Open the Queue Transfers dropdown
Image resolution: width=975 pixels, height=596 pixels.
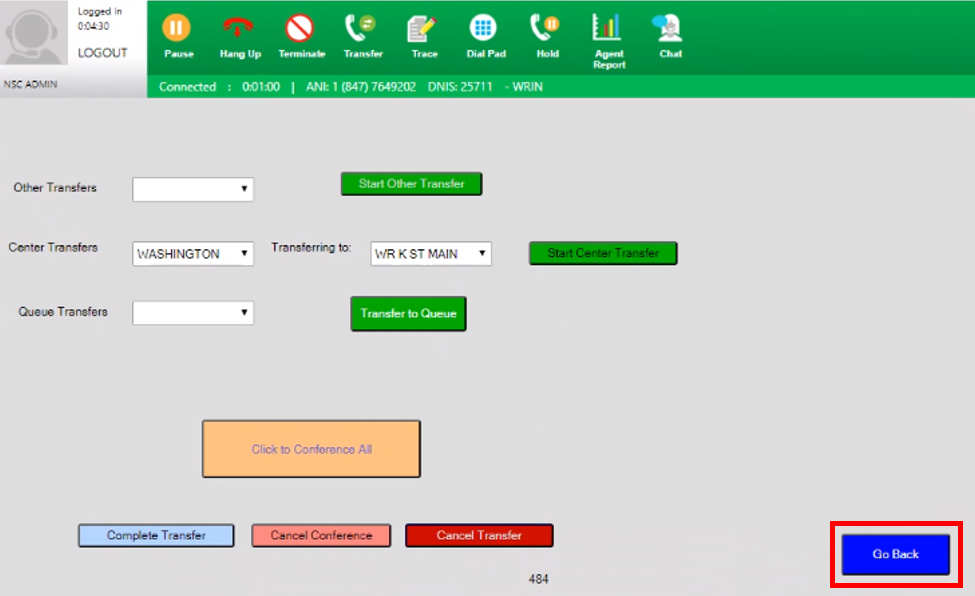(x=193, y=312)
